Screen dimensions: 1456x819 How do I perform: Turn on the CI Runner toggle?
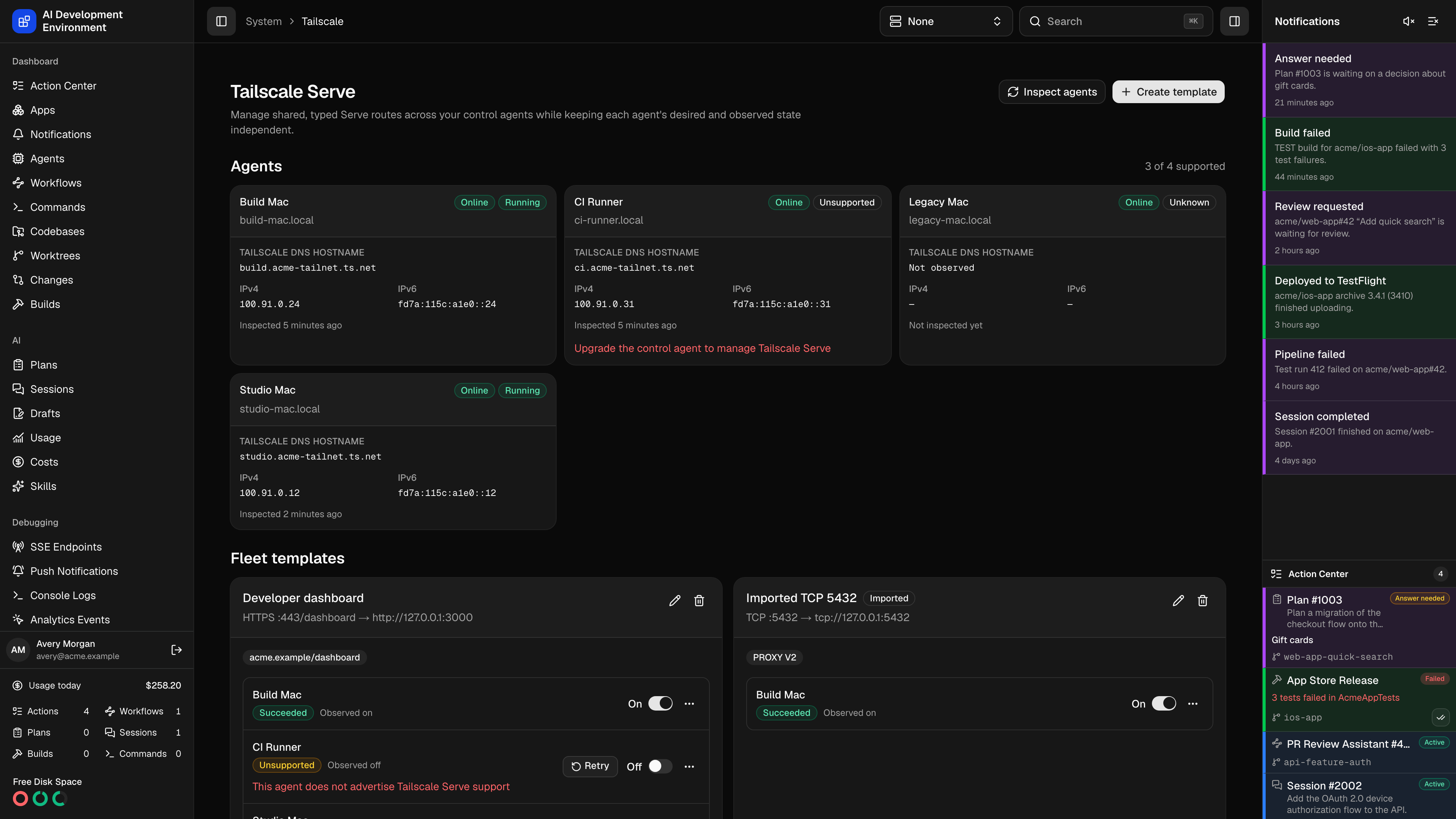coord(660,766)
